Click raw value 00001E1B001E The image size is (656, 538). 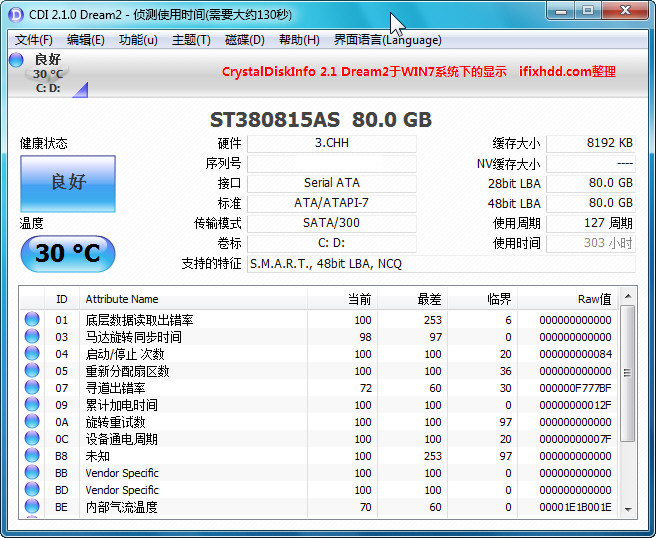575,507
